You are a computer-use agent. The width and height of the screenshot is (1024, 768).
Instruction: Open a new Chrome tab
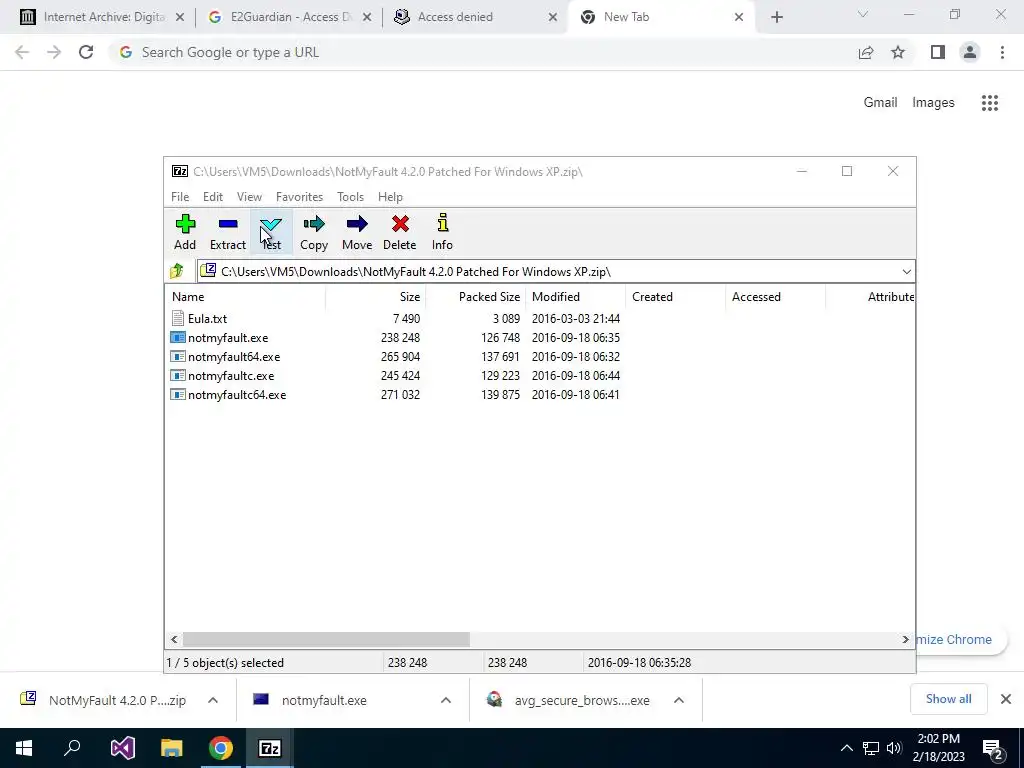776,18
